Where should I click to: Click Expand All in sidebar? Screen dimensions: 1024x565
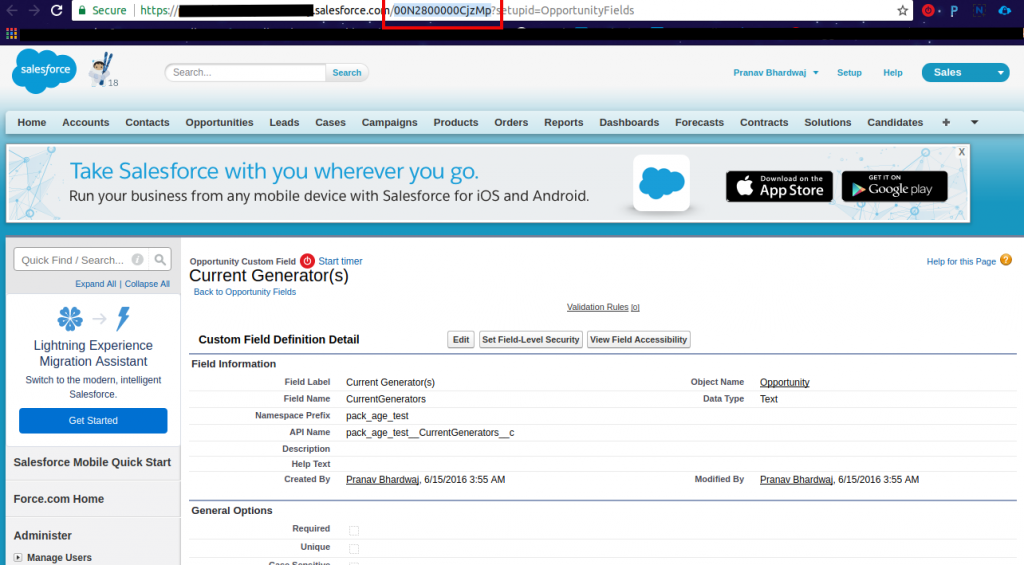tap(95, 283)
